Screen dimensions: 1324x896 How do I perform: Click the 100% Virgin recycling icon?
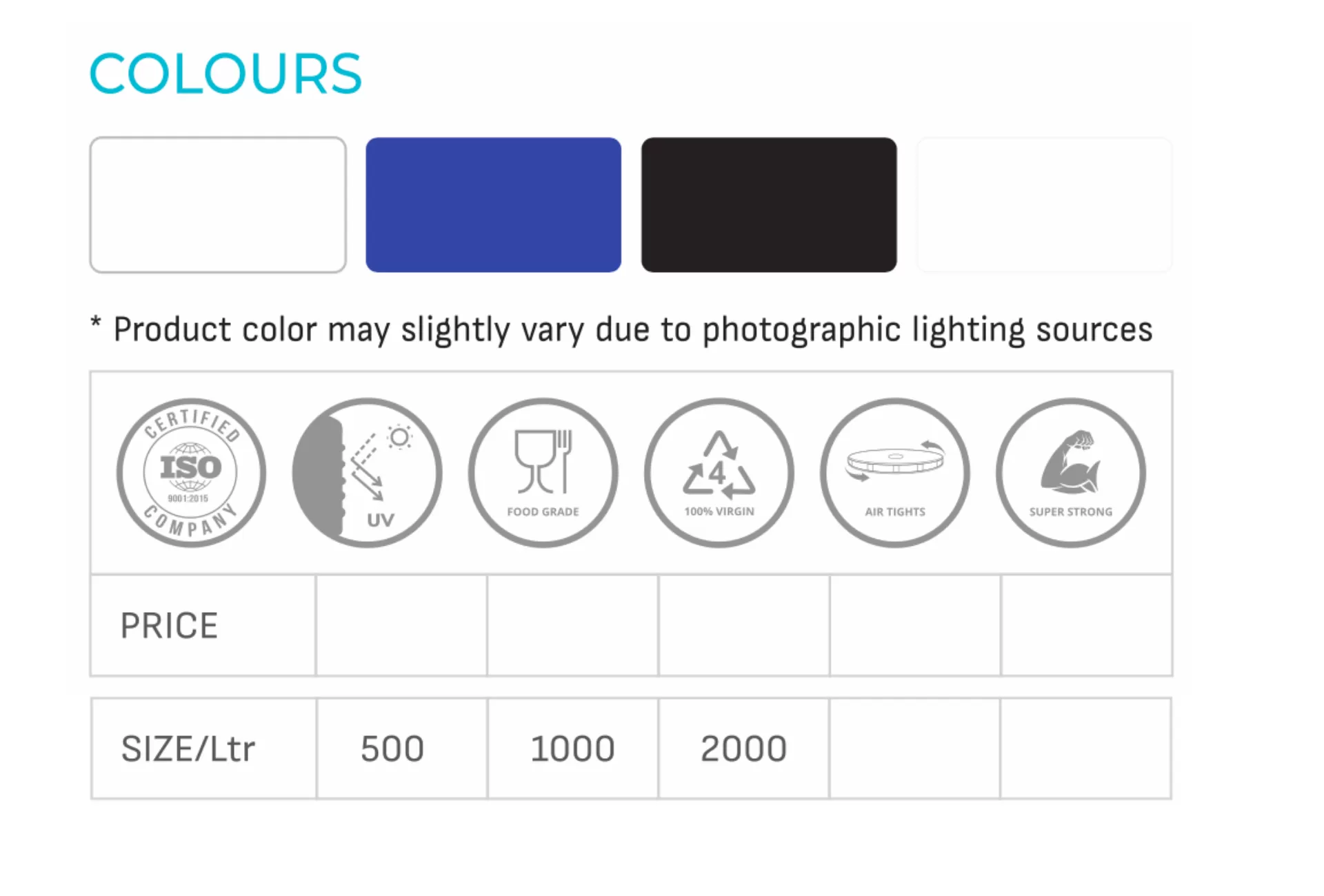pos(719,473)
